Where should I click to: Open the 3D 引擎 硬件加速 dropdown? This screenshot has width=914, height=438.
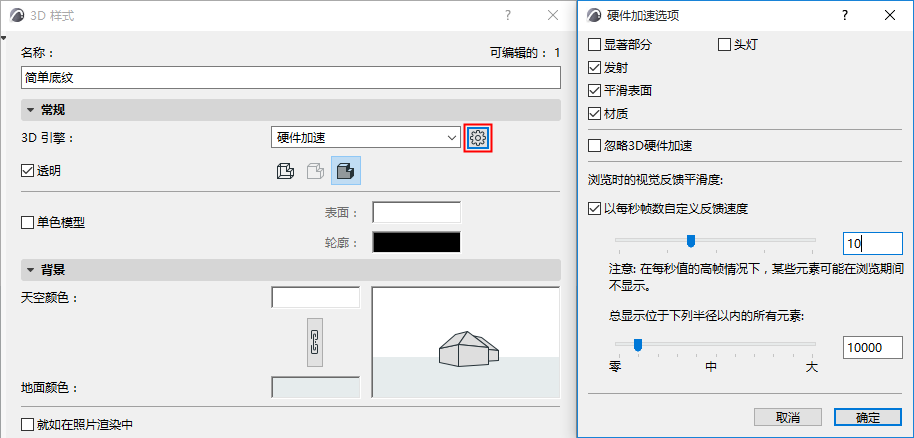pos(365,138)
